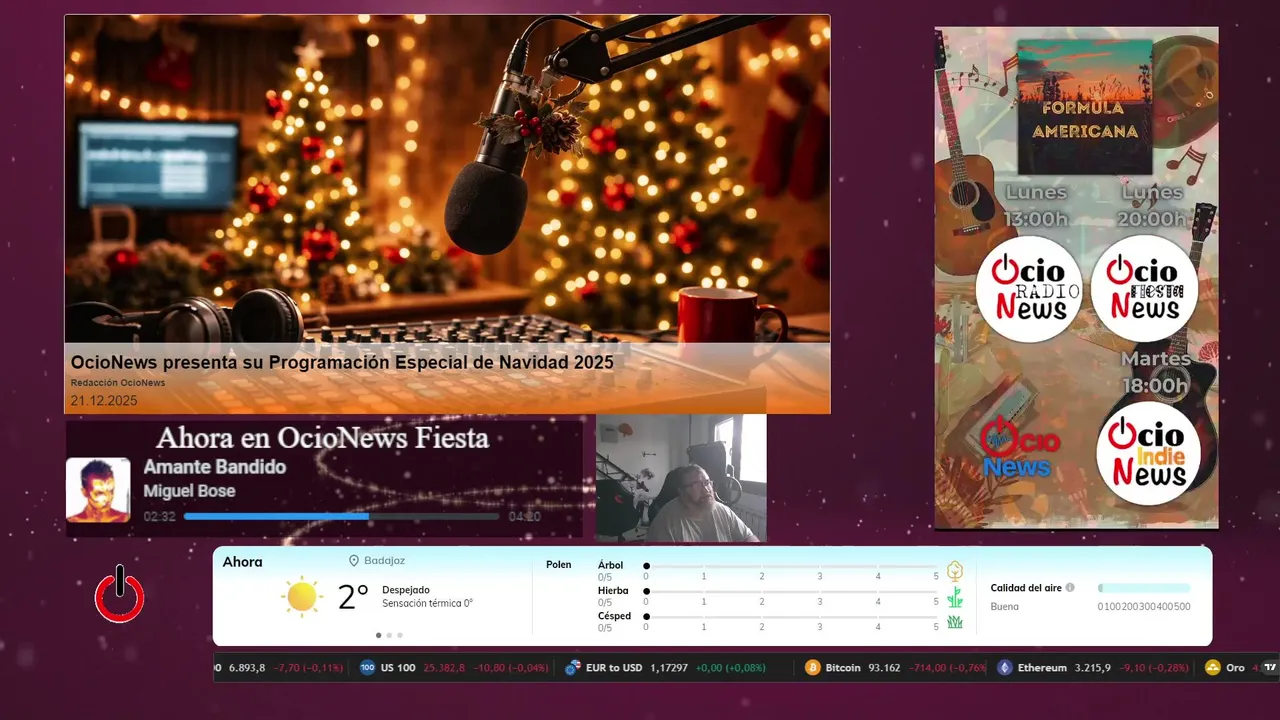Viewport: 1280px width, 720px height.
Task: Click the Badajoz location label
Action: [x=385, y=561]
